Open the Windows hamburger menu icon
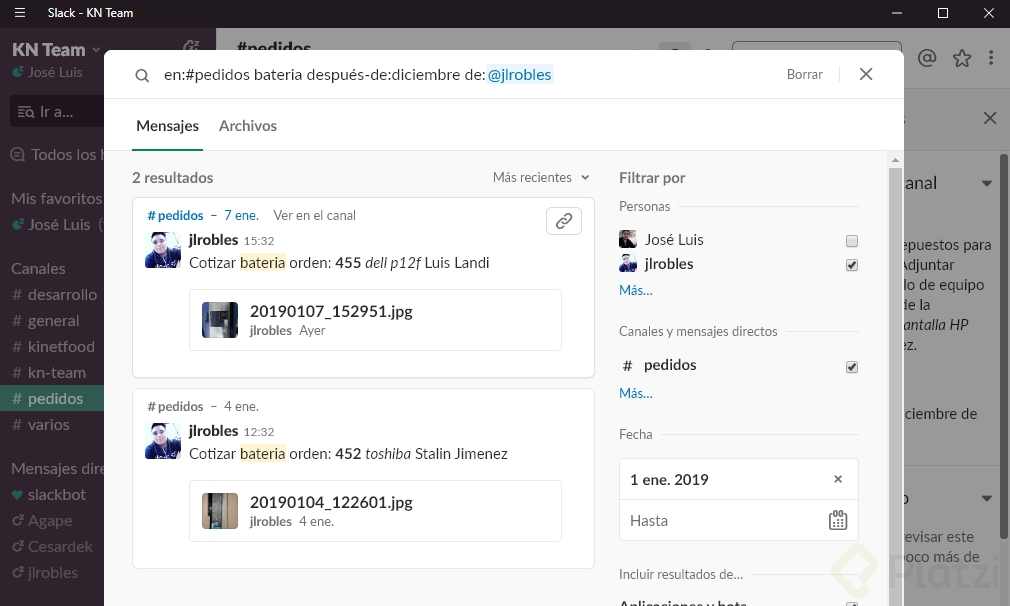 pyautogui.click(x=20, y=13)
